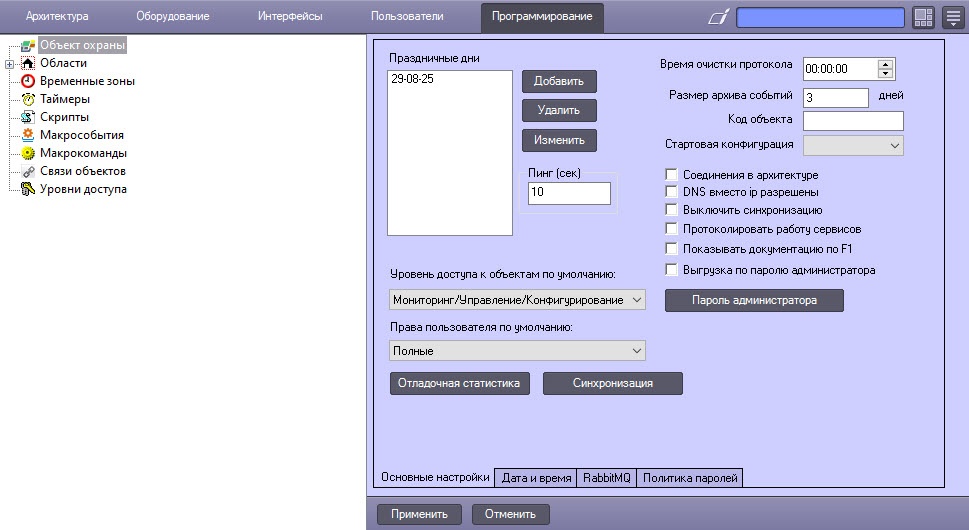Select the Временные зоны clock icon
The height and width of the screenshot is (530, 969).
28,81
